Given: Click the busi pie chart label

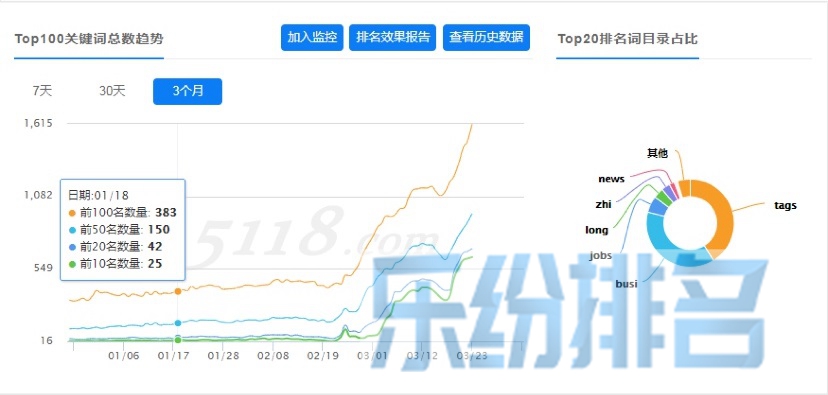Looking at the screenshot, I should point(626,284).
